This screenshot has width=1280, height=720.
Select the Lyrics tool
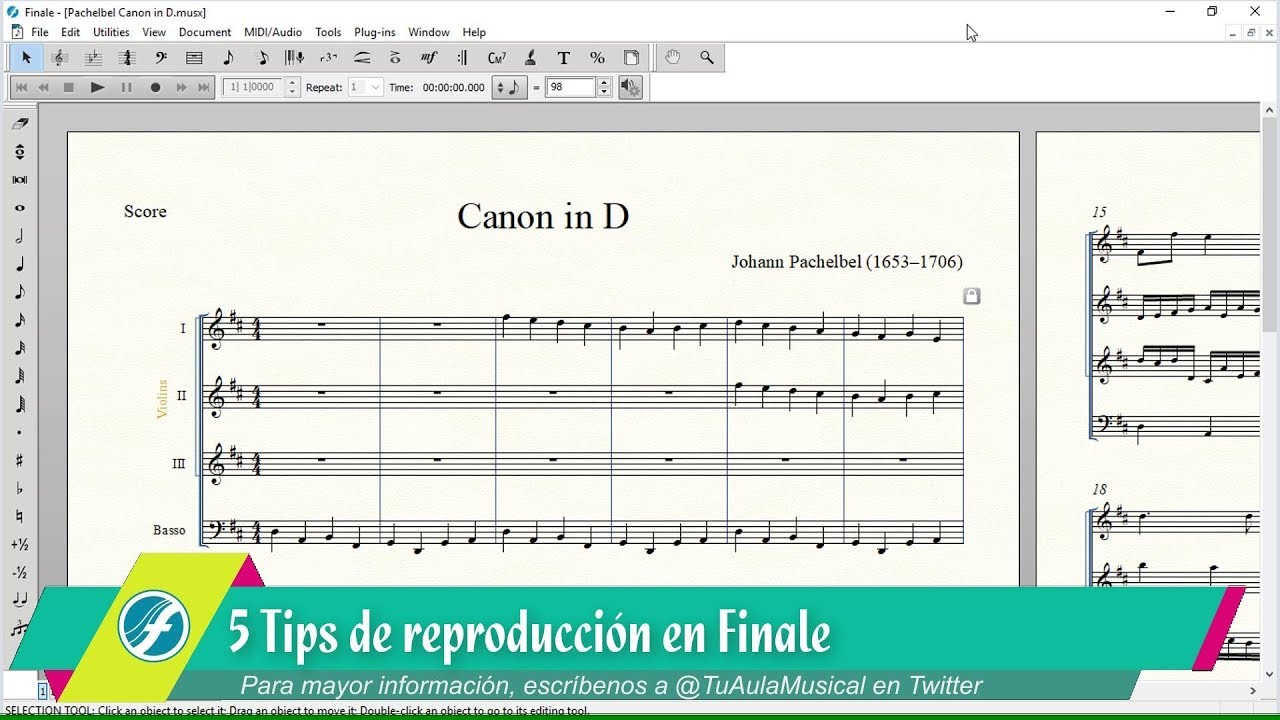(x=530, y=58)
